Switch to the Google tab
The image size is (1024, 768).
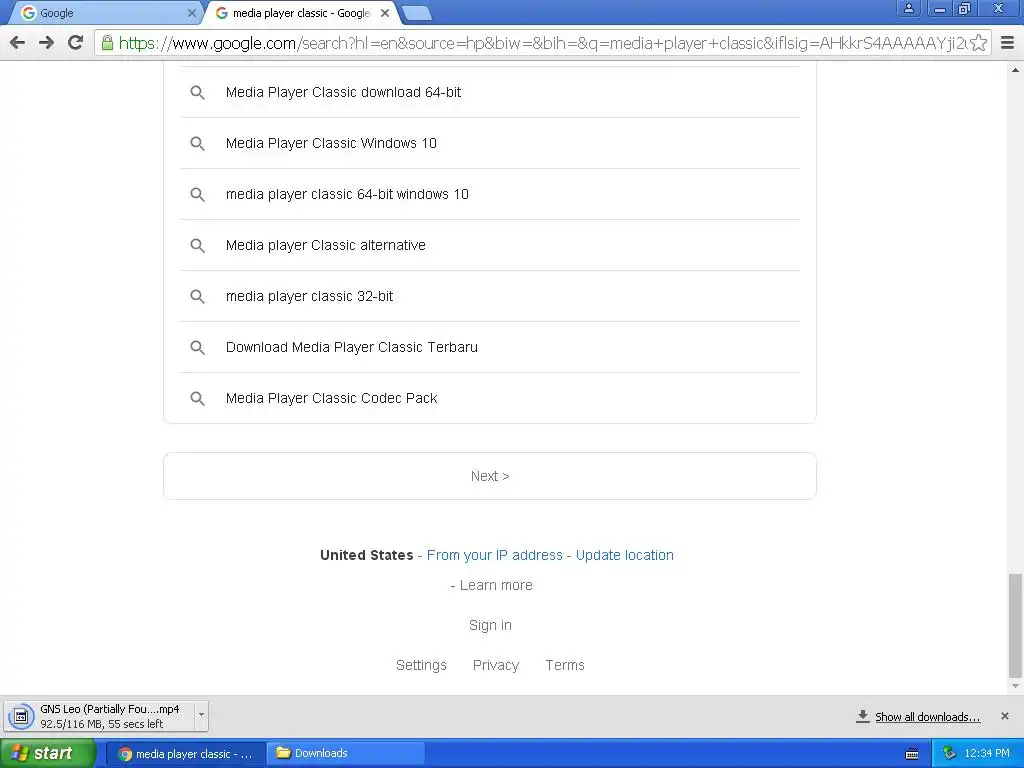(x=104, y=13)
